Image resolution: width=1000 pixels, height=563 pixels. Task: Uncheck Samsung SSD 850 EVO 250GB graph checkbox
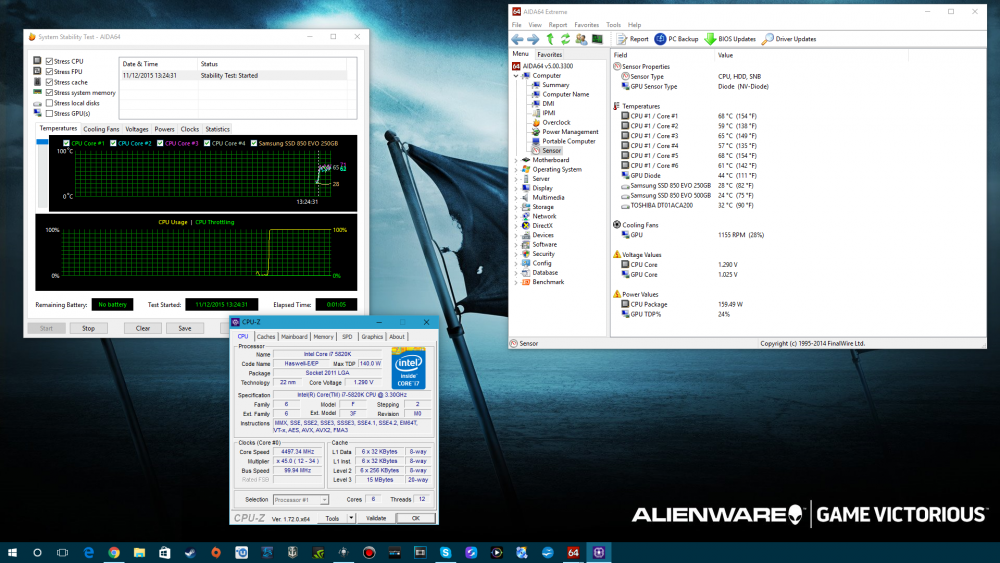(254, 143)
